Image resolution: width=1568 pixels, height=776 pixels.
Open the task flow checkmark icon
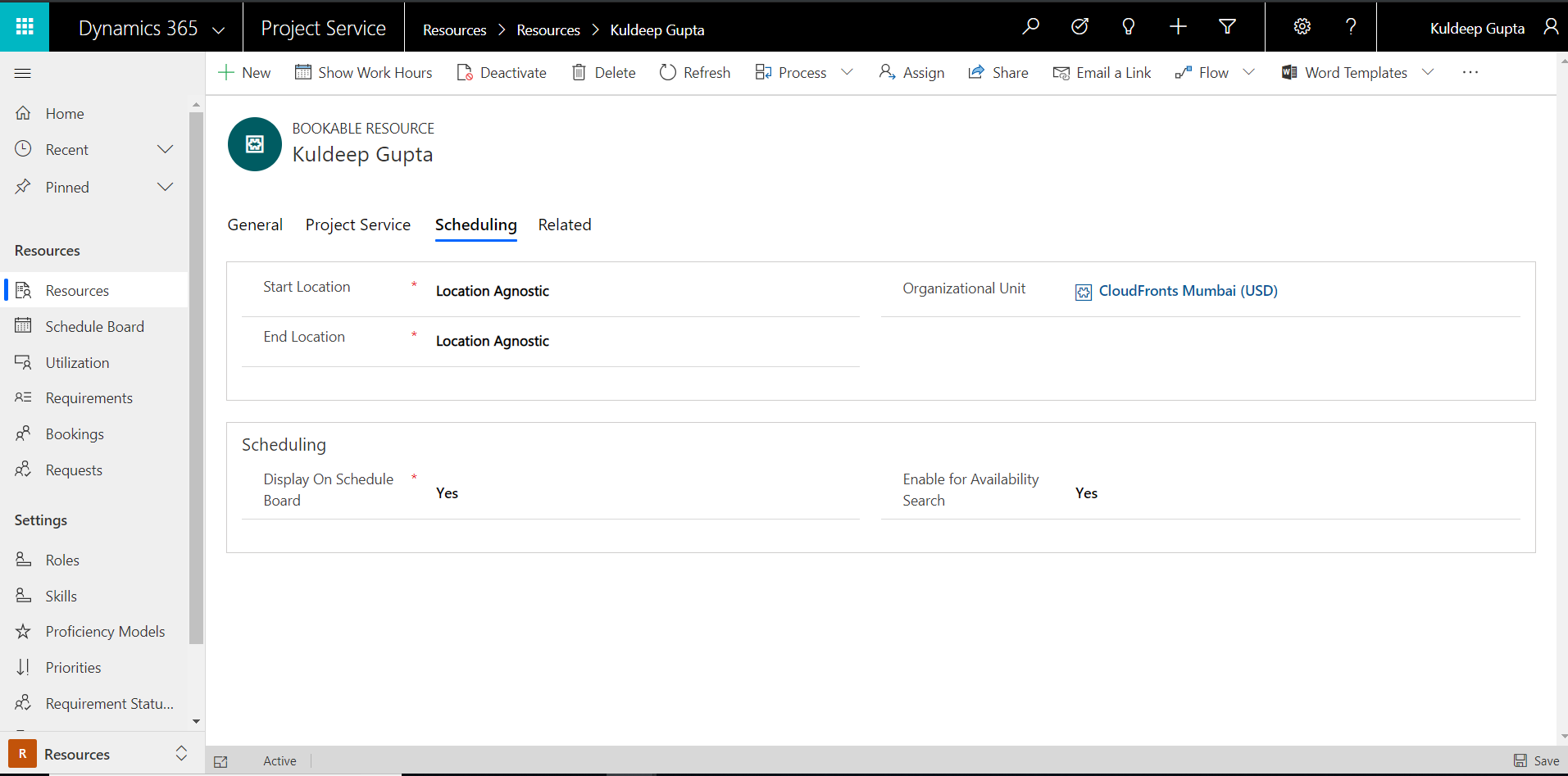click(x=1079, y=27)
